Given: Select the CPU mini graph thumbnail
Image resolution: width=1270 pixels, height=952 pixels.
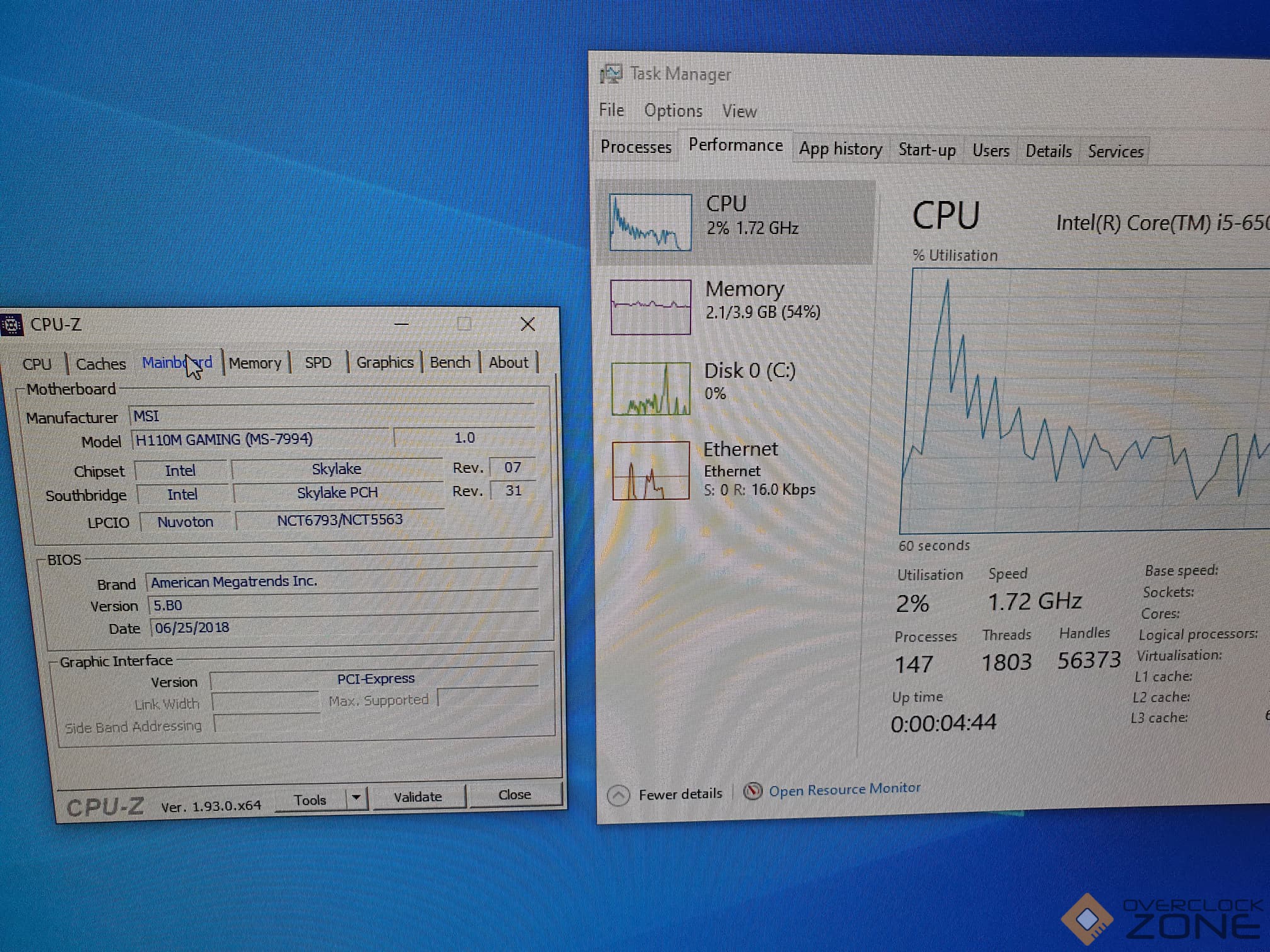Looking at the screenshot, I should [x=650, y=222].
